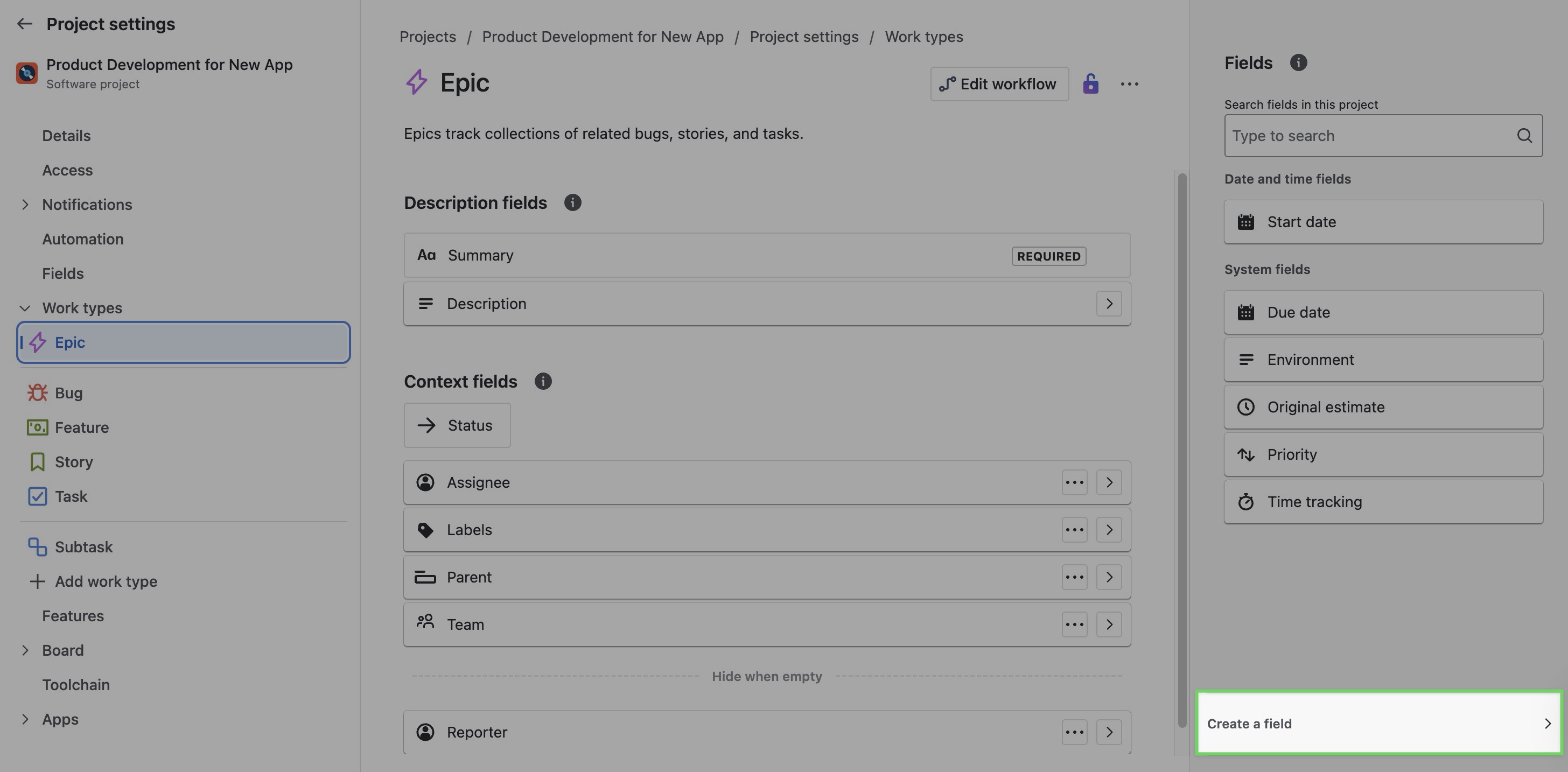The width and height of the screenshot is (1568, 772).
Task: Click the Edit workflow button
Action: click(999, 84)
